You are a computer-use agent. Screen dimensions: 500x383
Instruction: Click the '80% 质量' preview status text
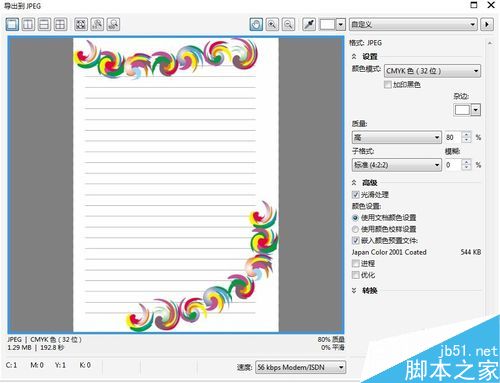click(x=331, y=340)
